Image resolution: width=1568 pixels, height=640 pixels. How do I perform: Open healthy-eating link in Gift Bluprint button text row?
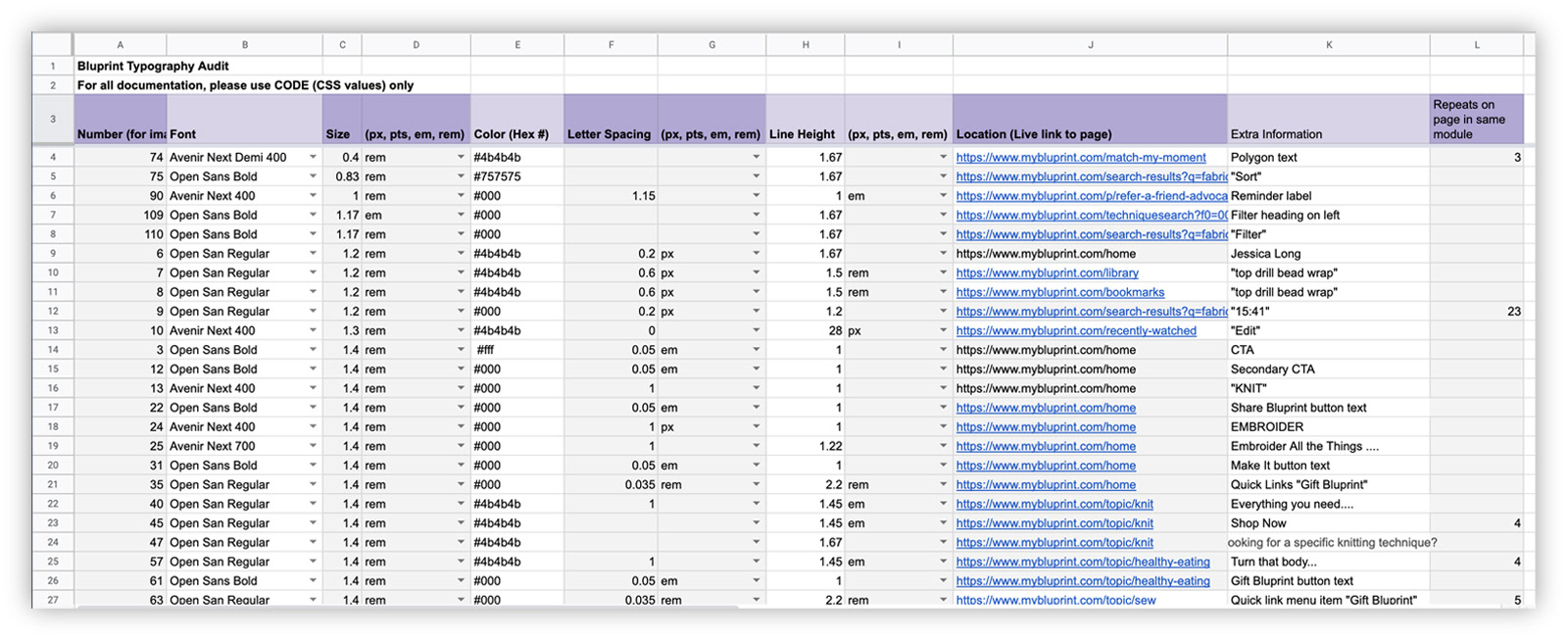(x=1083, y=580)
